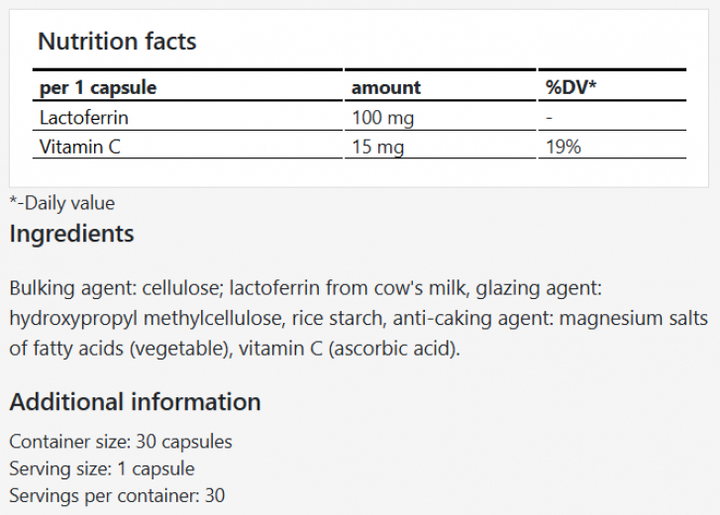Click the 100 mg amount cell
720x515 pixels.
[x=382, y=117]
